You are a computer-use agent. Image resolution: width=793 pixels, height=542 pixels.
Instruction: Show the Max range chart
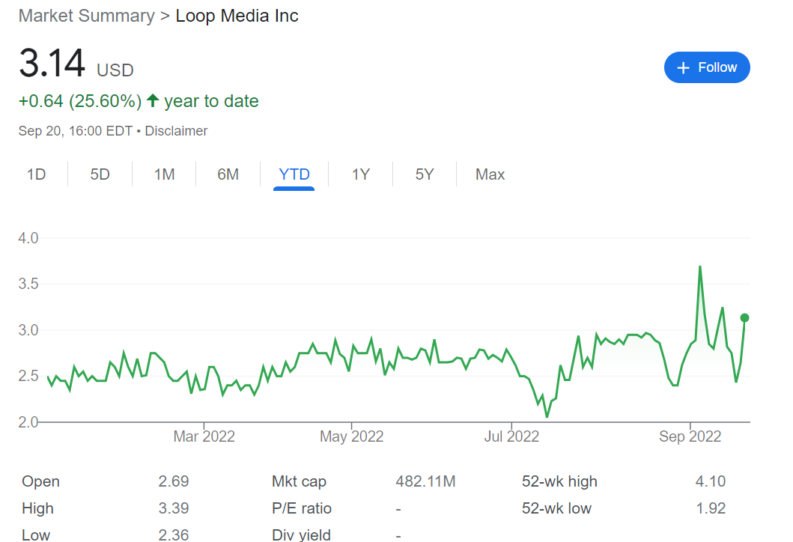pyautogui.click(x=490, y=174)
